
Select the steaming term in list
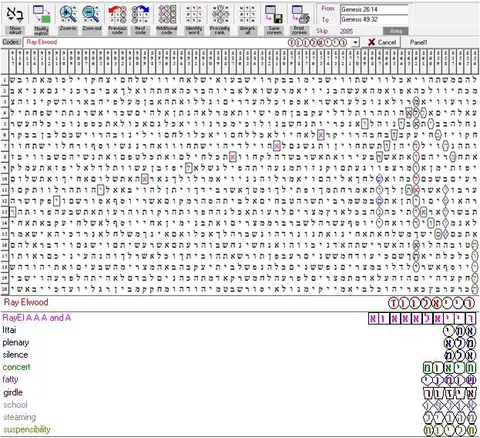click(x=20, y=417)
